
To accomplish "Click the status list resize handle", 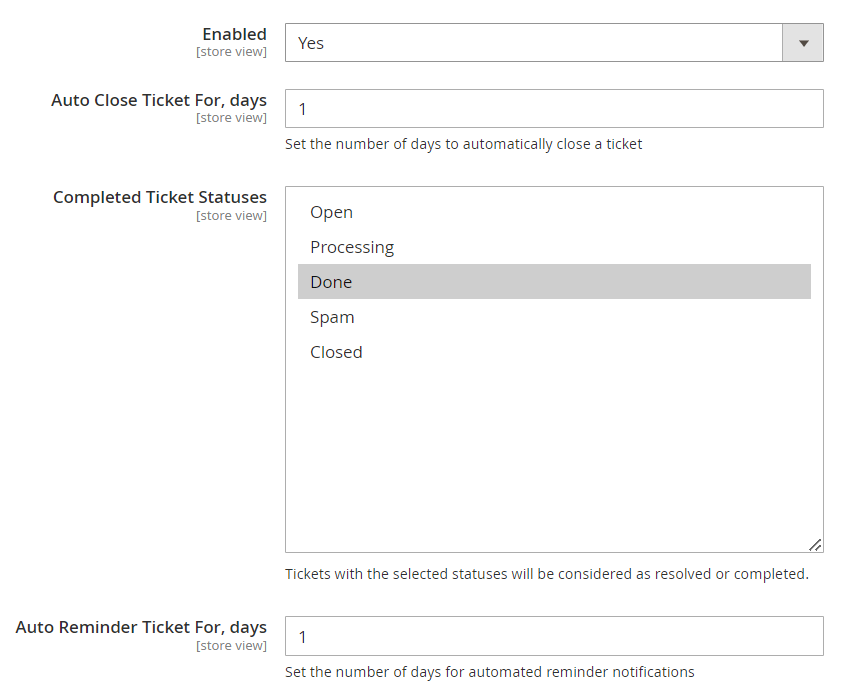I will [815, 545].
